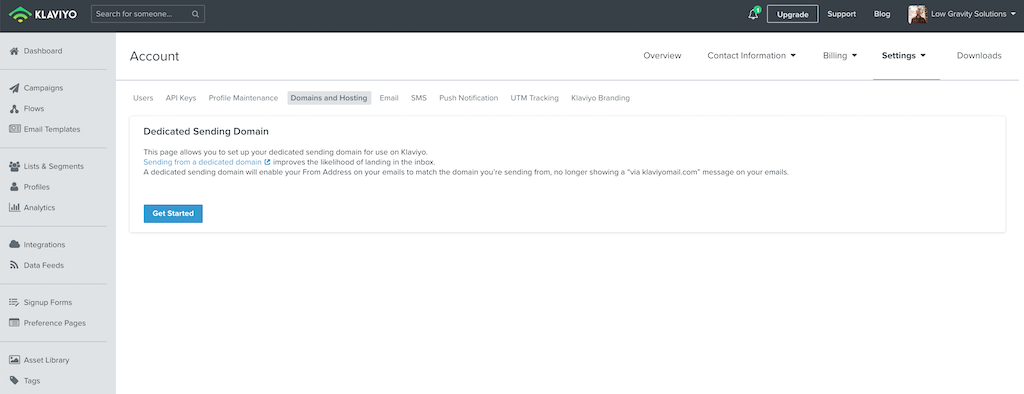Open the Settings dropdown
The image size is (1024, 394).
pos(904,56)
